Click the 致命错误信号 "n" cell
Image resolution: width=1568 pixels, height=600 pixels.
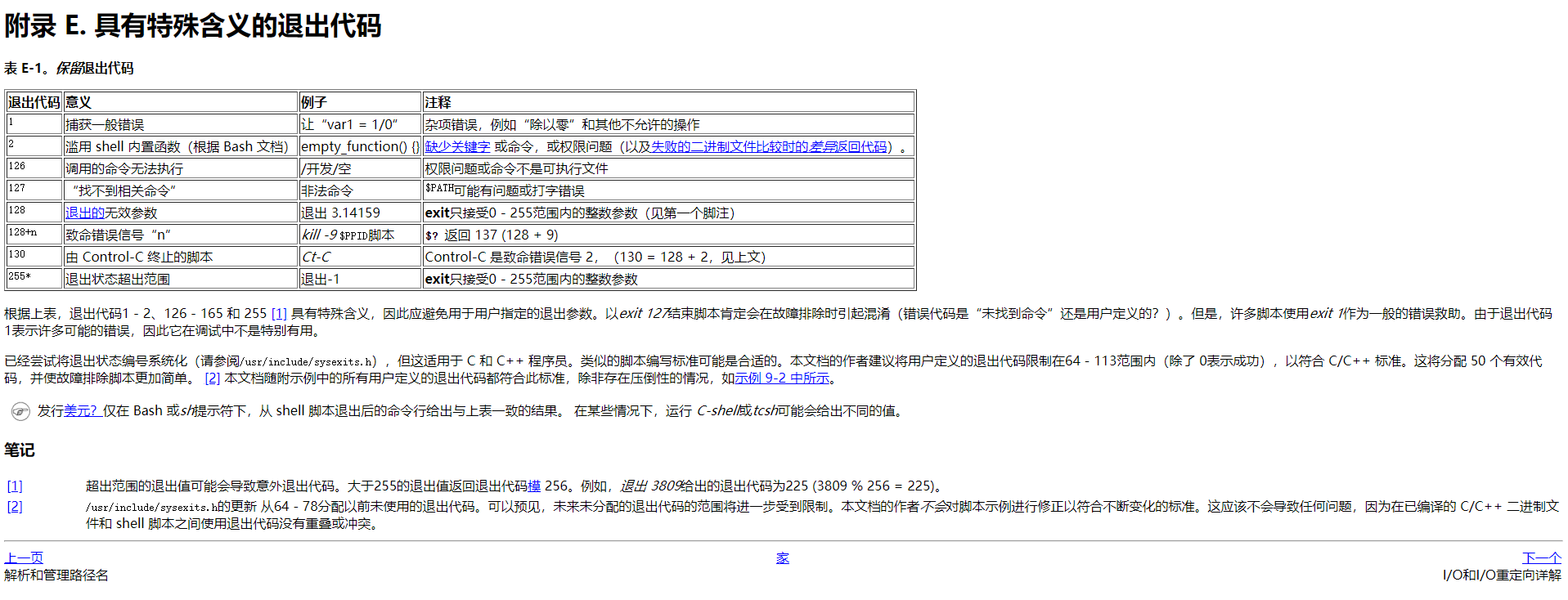[181, 235]
